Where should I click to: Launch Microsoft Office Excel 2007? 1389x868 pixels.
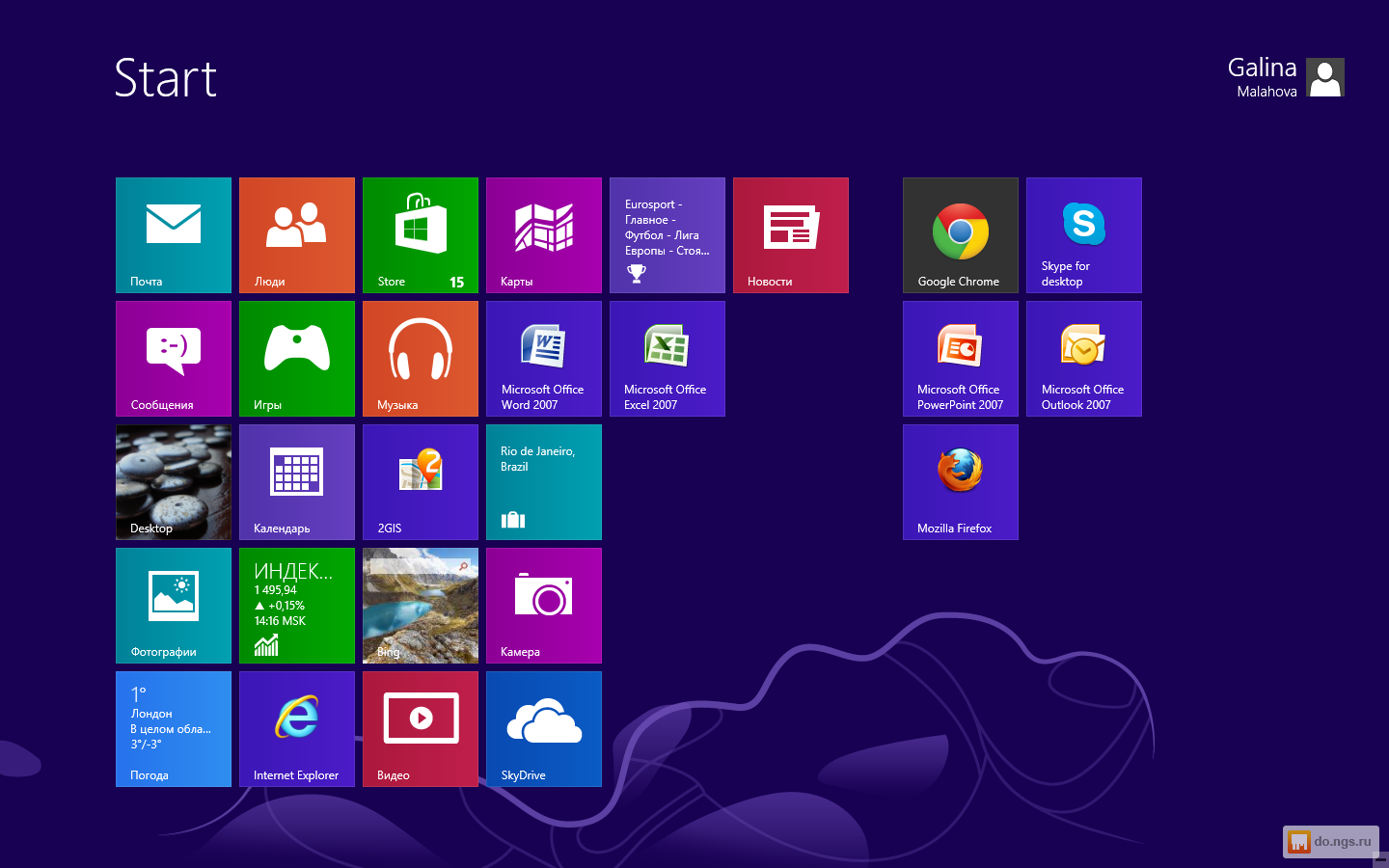point(667,359)
